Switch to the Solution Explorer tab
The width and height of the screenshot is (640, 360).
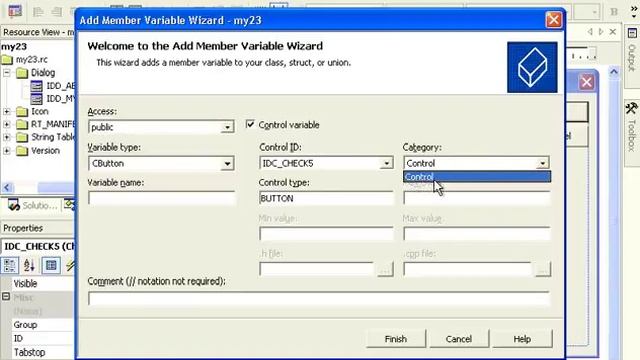click(33, 205)
